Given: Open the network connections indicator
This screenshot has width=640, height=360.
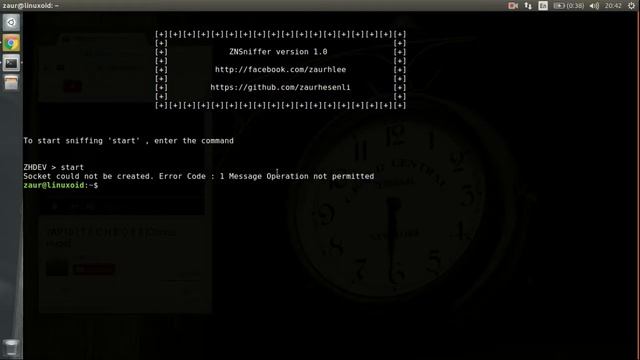Looking at the screenshot, I should coord(528,6).
